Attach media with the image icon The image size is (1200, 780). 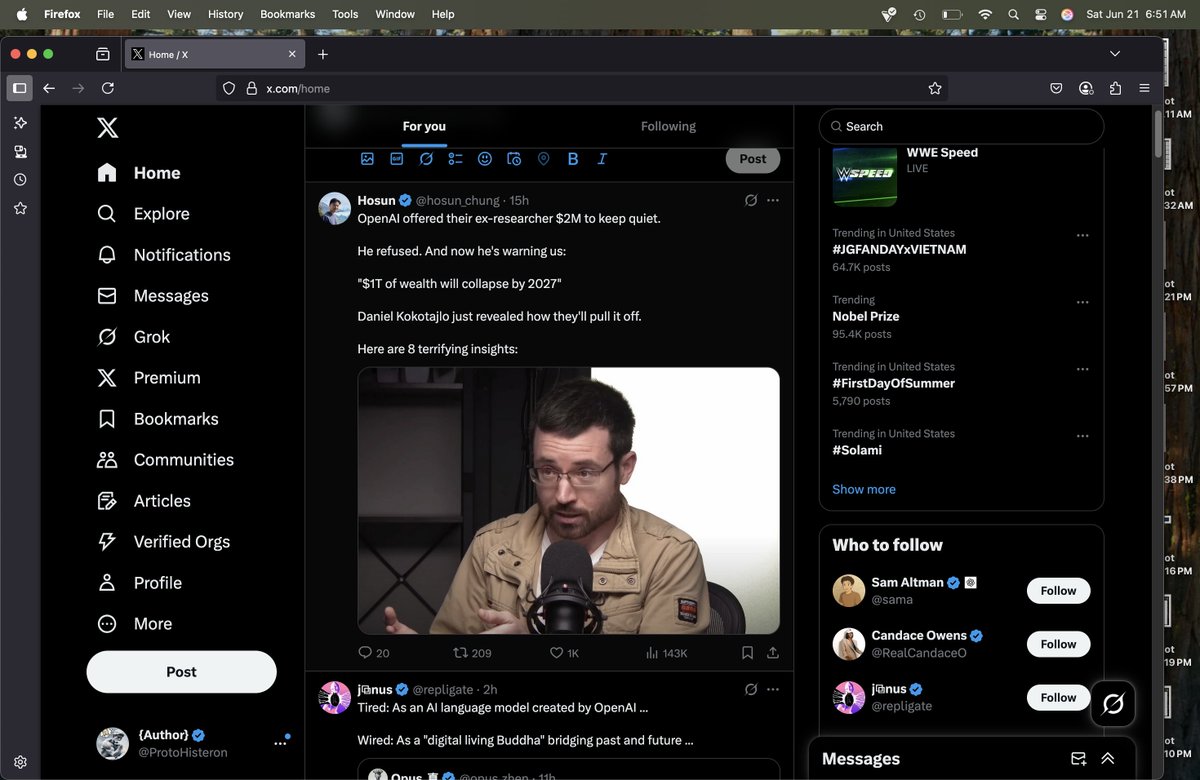367,159
